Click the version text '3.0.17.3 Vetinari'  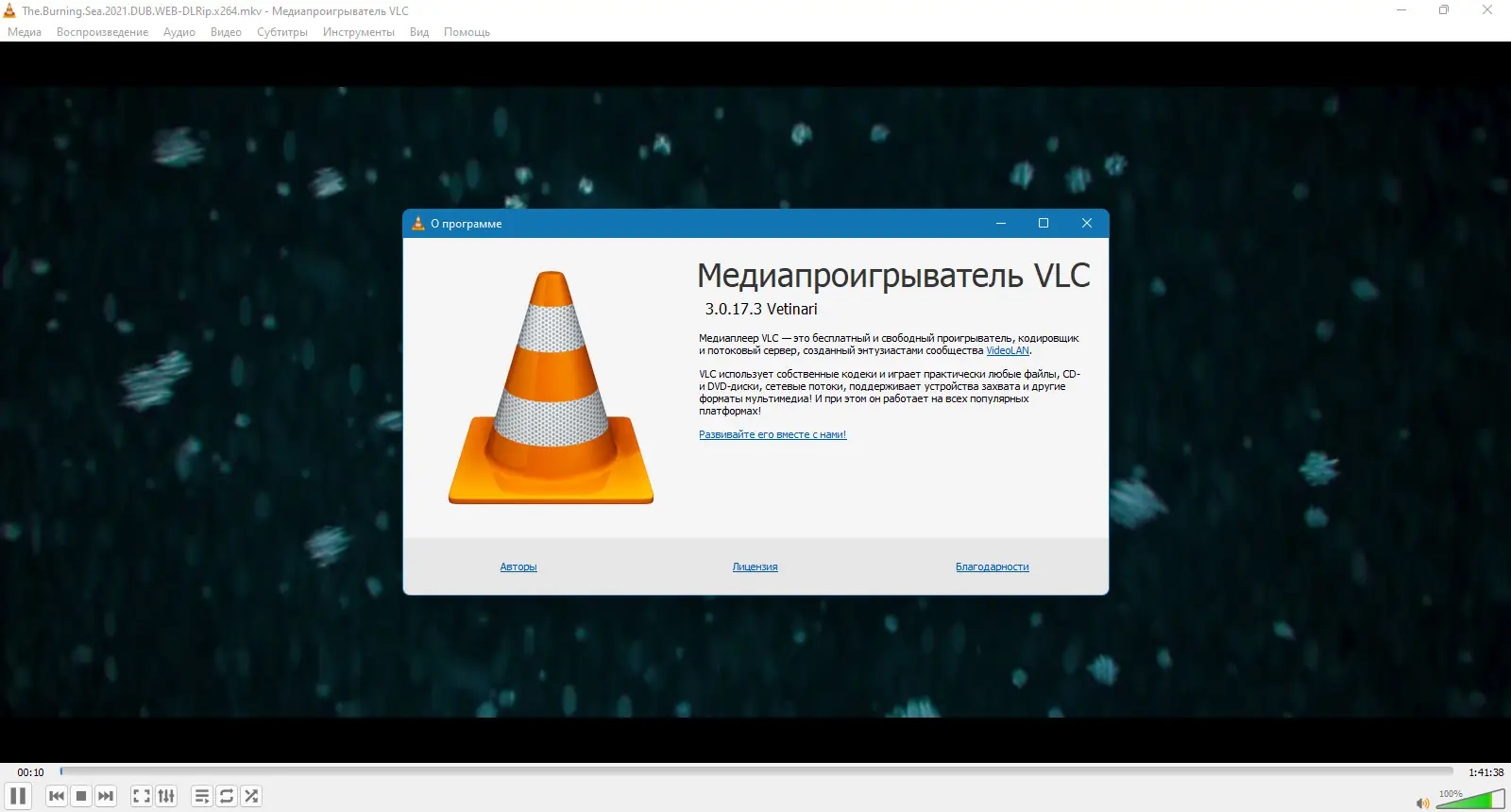point(761,309)
